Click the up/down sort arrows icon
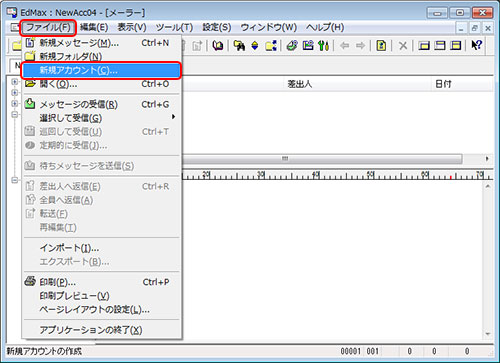Image resolution: width=500 pixels, height=363 pixels. [x=255, y=46]
